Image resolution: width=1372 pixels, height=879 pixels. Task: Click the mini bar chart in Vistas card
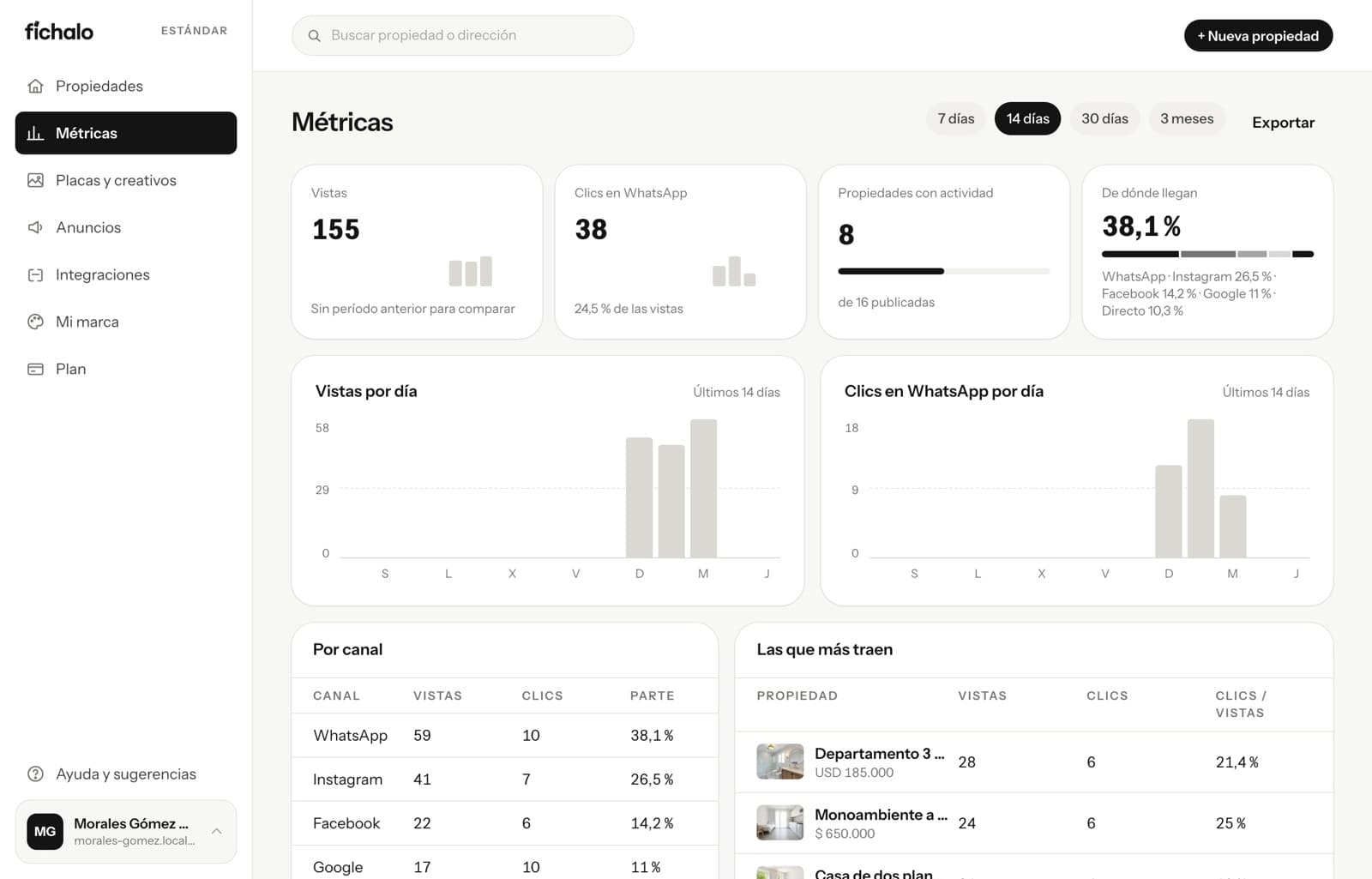tap(471, 271)
